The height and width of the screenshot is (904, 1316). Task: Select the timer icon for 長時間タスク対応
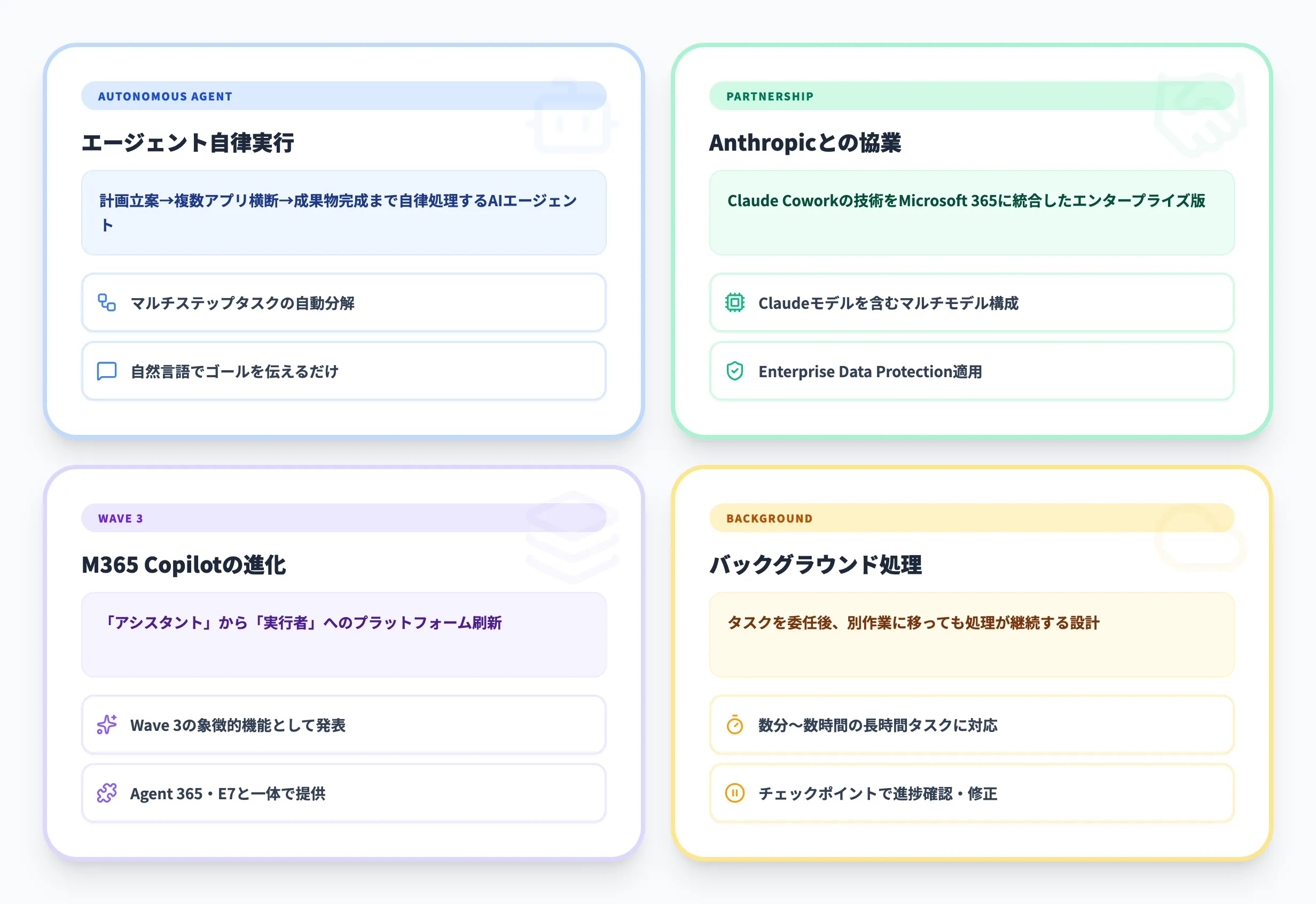[734, 726]
